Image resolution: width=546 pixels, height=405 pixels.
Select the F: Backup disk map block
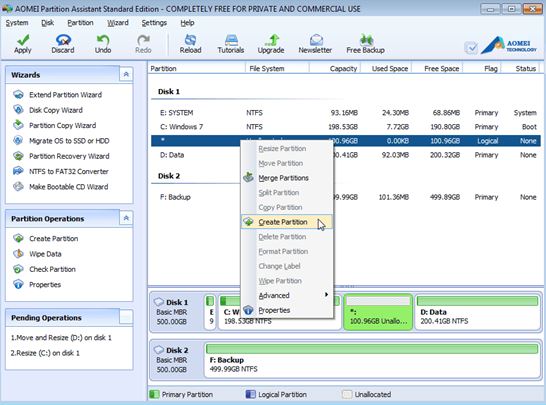372,360
